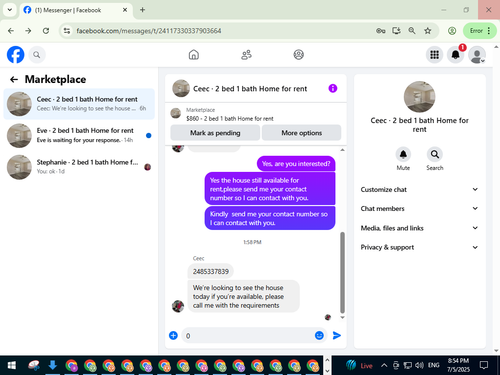The height and width of the screenshot is (375, 500).
Task: Open the emoji picker smiley icon
Action: 319,335
